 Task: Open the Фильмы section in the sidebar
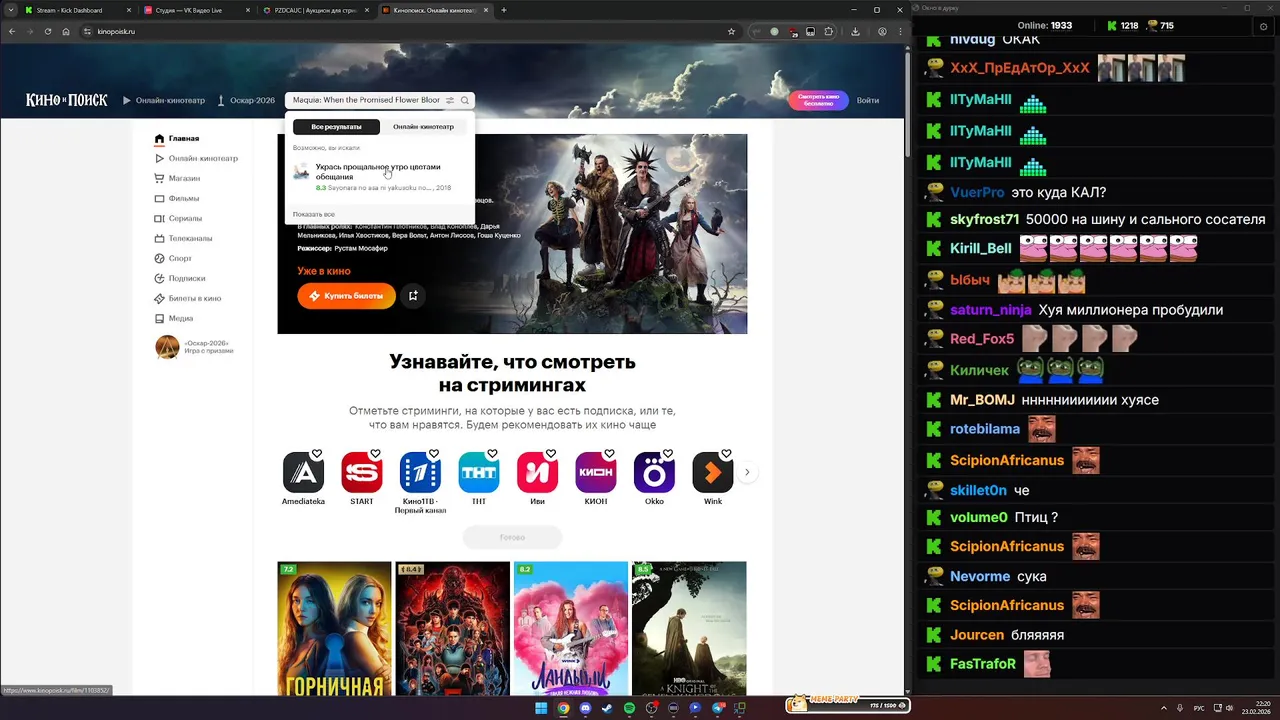click(177, 198)
